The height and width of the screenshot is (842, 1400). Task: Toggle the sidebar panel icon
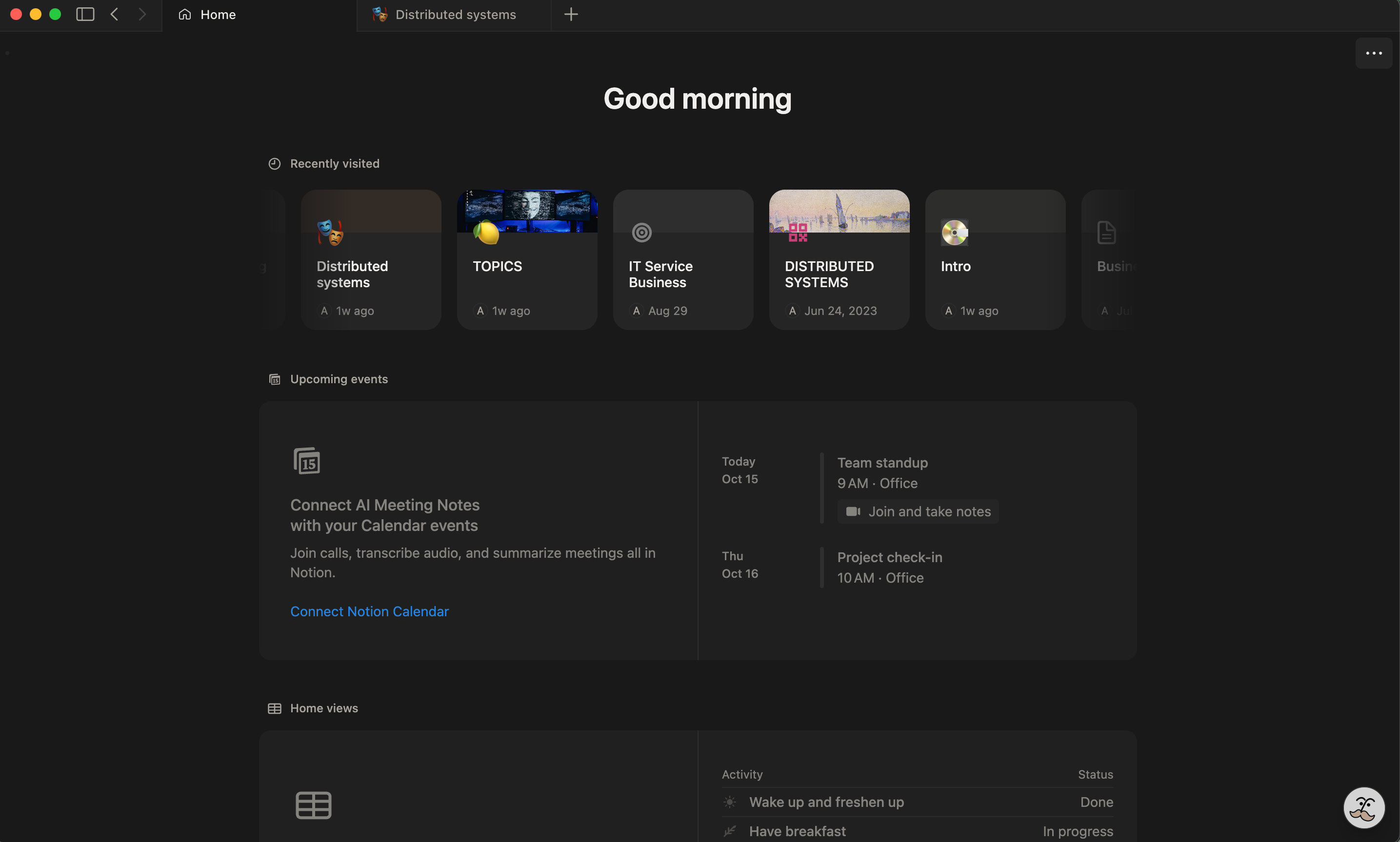pos(85,14)
